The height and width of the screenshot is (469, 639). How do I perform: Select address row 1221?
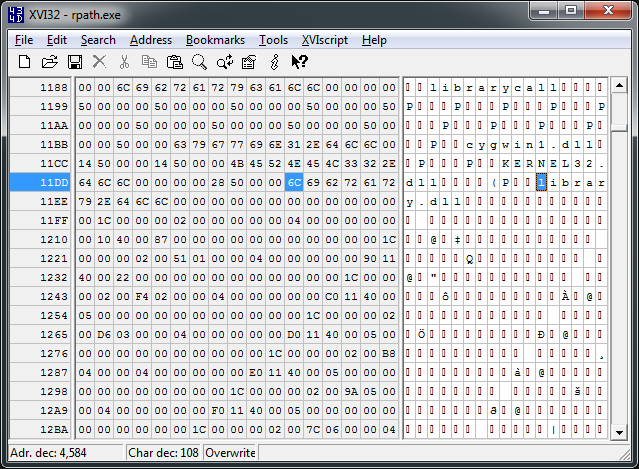(40, 258)
